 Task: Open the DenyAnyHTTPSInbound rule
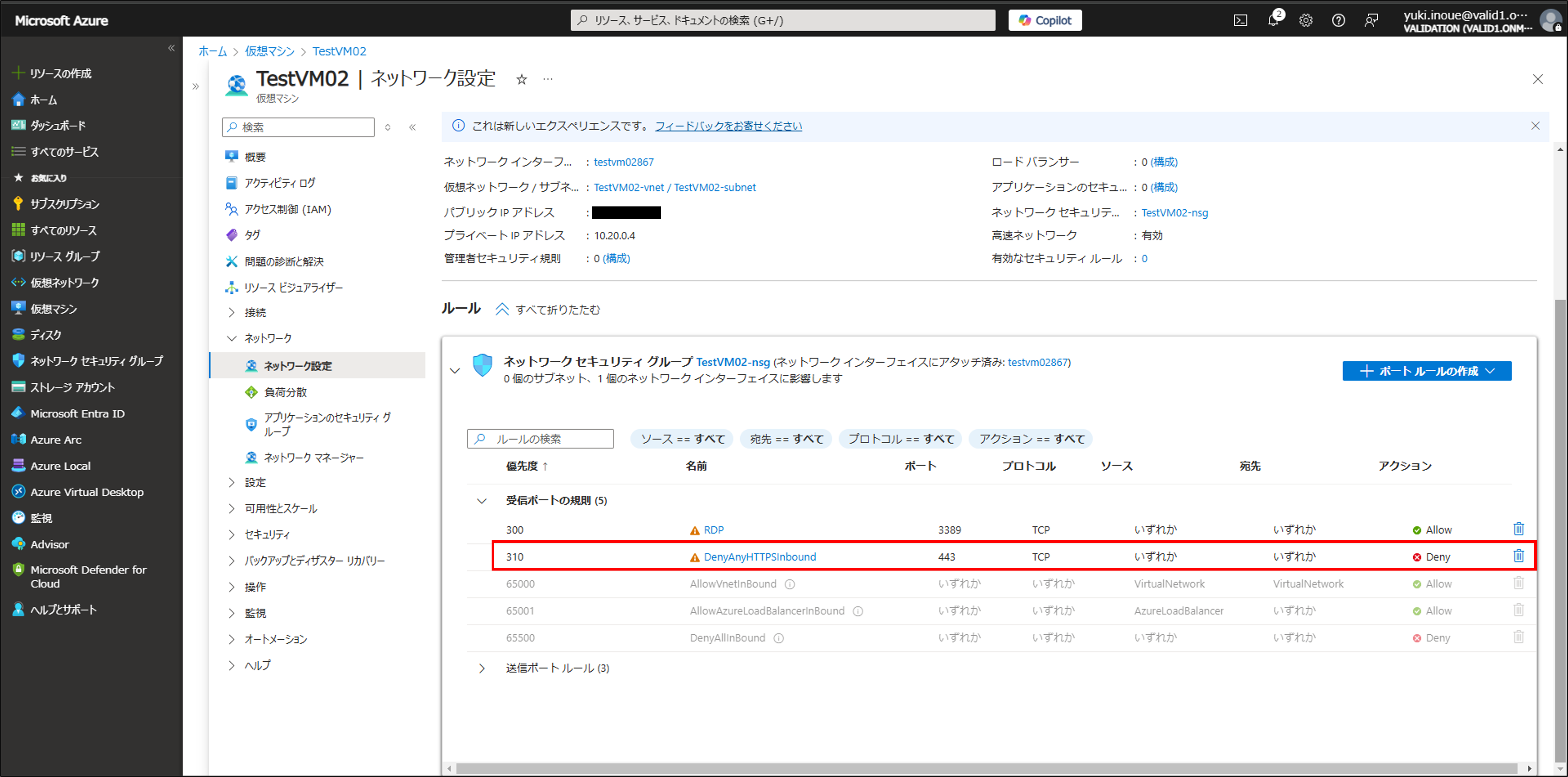coord(759,557)
